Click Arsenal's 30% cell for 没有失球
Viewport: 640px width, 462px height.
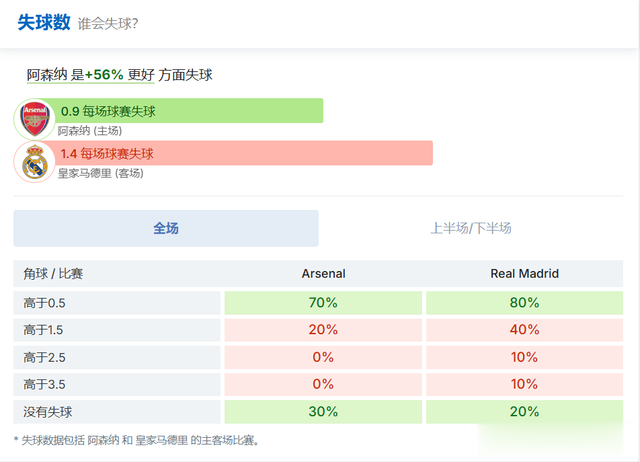(x=323, y=411)
